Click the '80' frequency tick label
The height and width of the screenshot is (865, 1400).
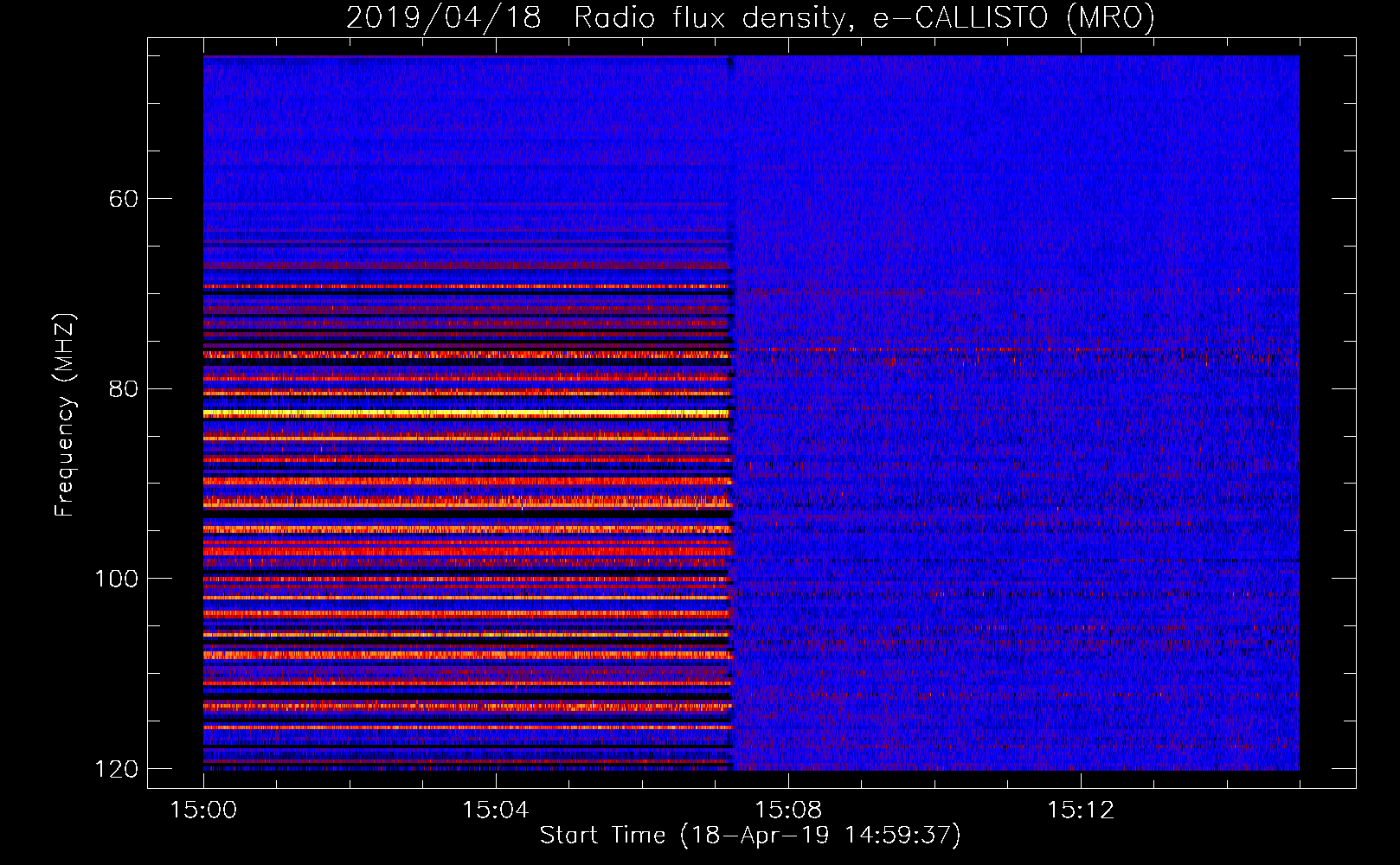(x=123, y=388)
